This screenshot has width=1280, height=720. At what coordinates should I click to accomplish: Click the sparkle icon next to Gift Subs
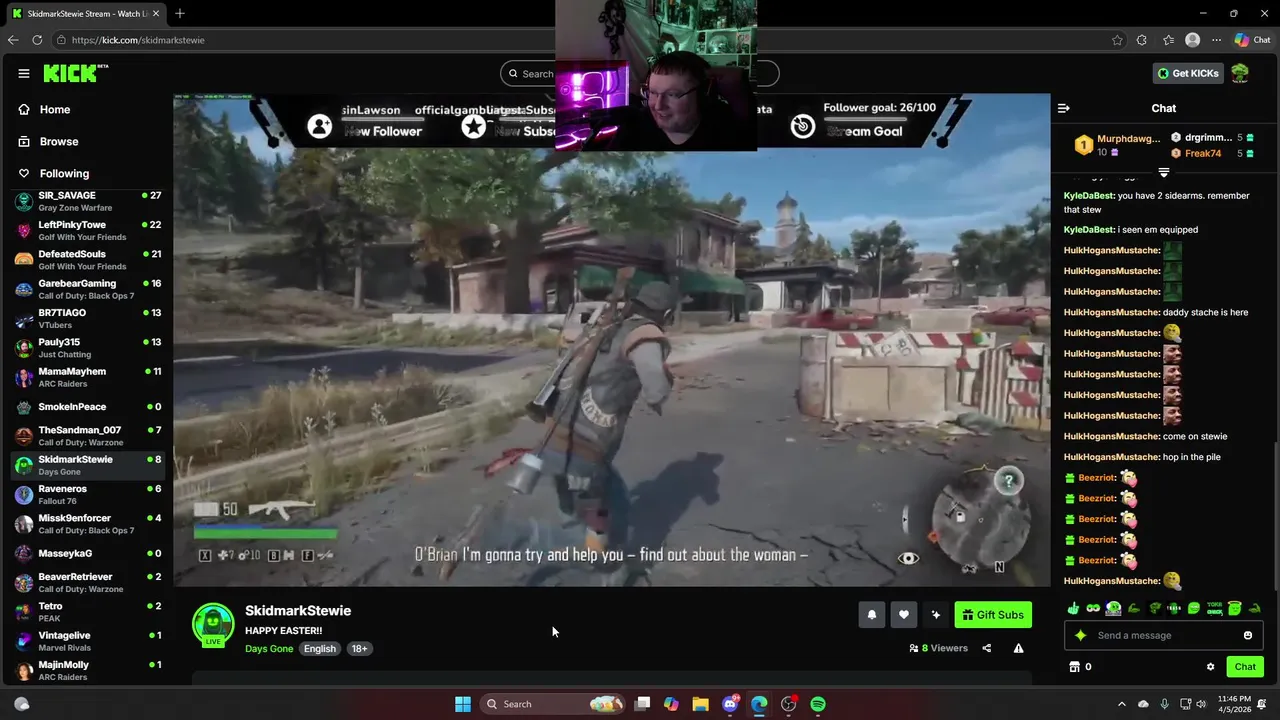click(x=936, y=615)
